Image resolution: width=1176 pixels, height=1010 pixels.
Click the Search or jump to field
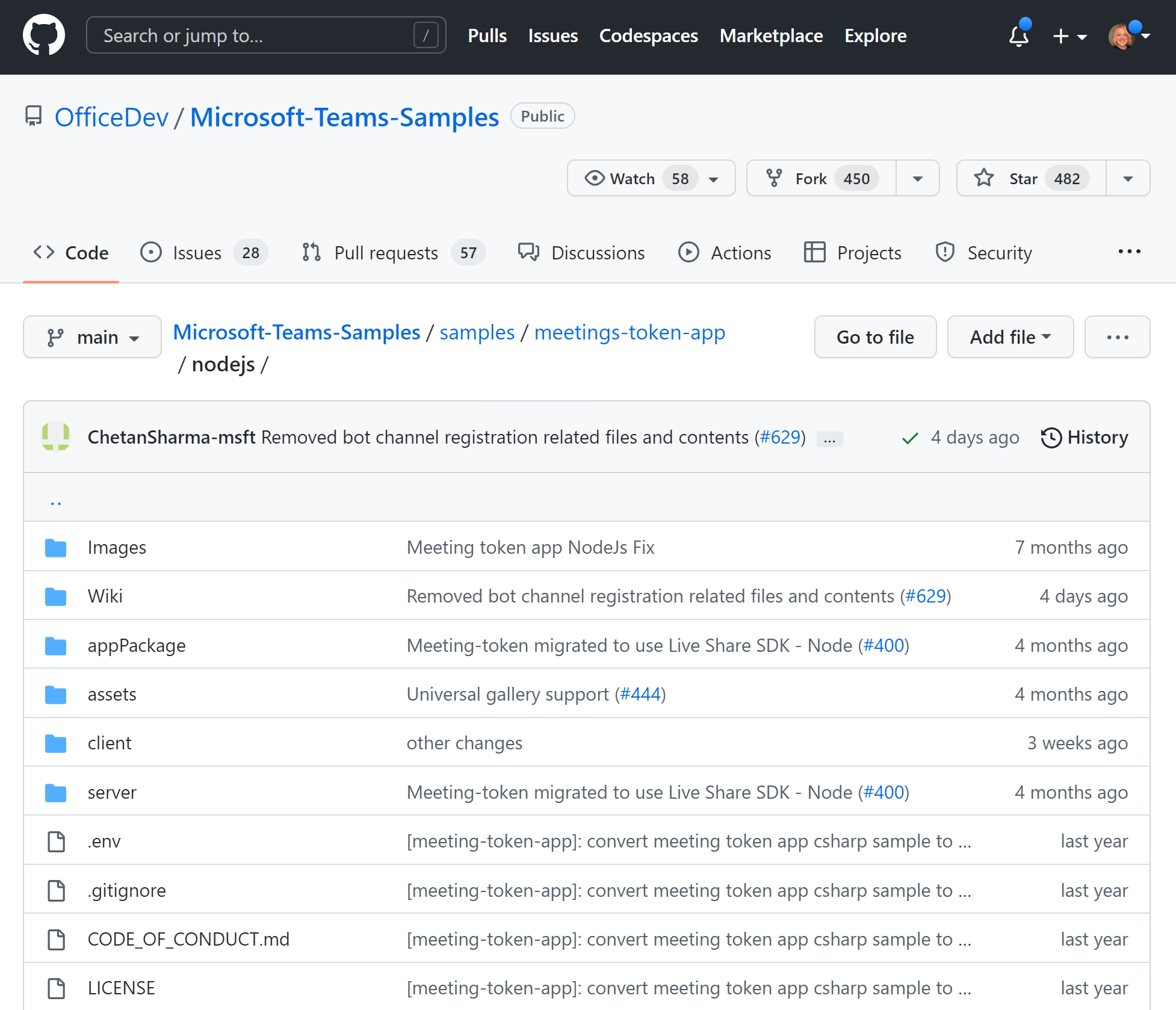265,36
